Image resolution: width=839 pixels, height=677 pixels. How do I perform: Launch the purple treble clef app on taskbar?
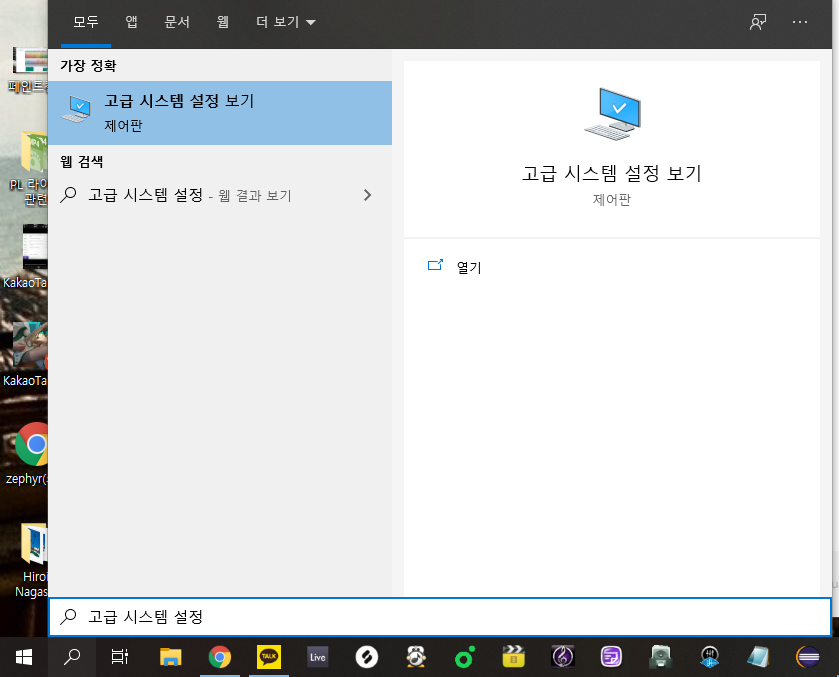tap(563, 657)
